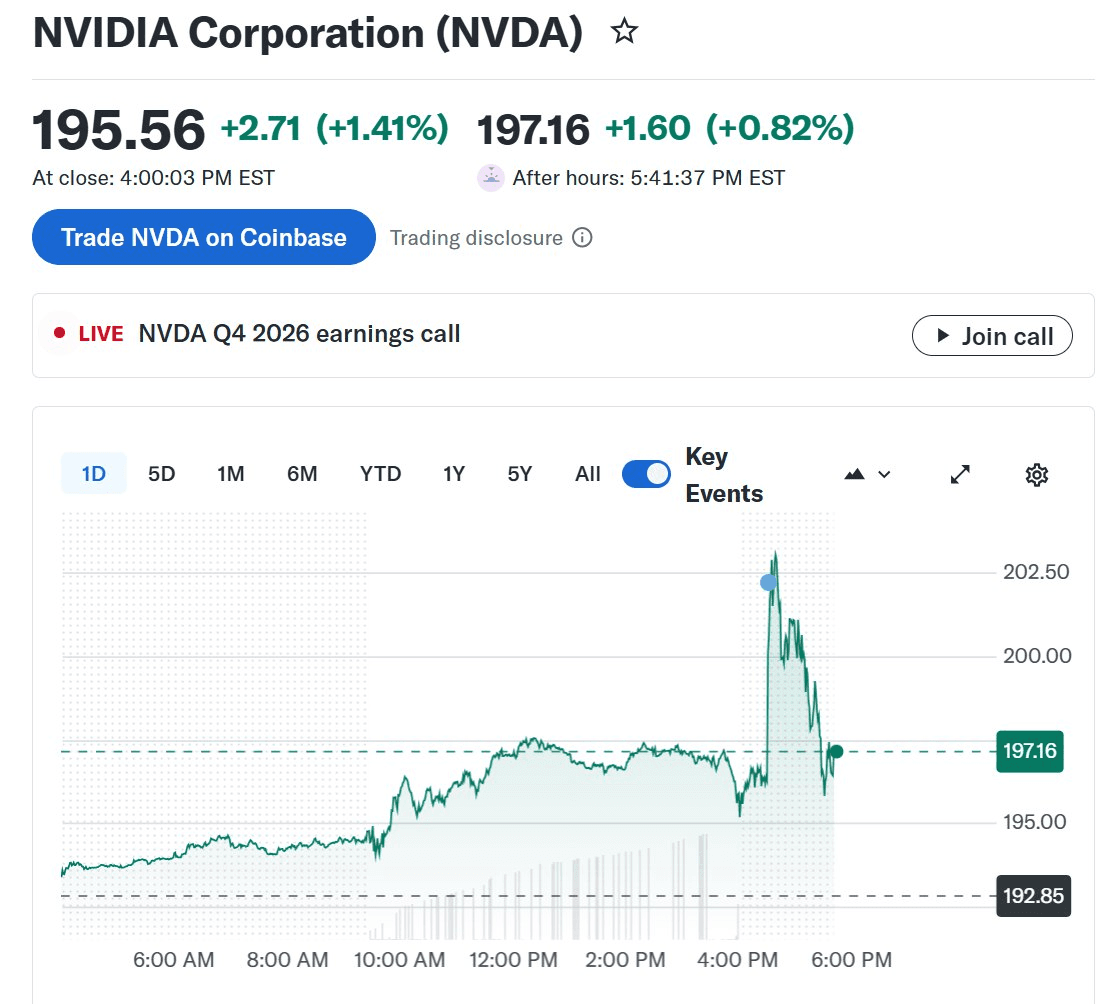Screen dimensions: 1107x1004
Task: Expand chart to full screen
Action: point(960,474)
